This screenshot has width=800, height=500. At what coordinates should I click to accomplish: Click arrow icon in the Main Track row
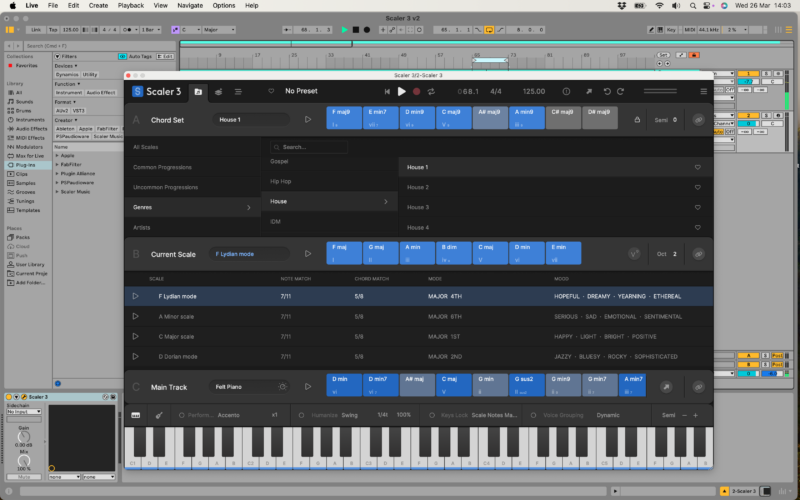666,387
